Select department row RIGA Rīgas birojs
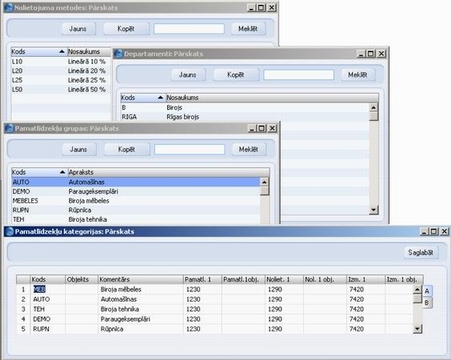This screenshot has height=360, width=451. click(245, 117)
